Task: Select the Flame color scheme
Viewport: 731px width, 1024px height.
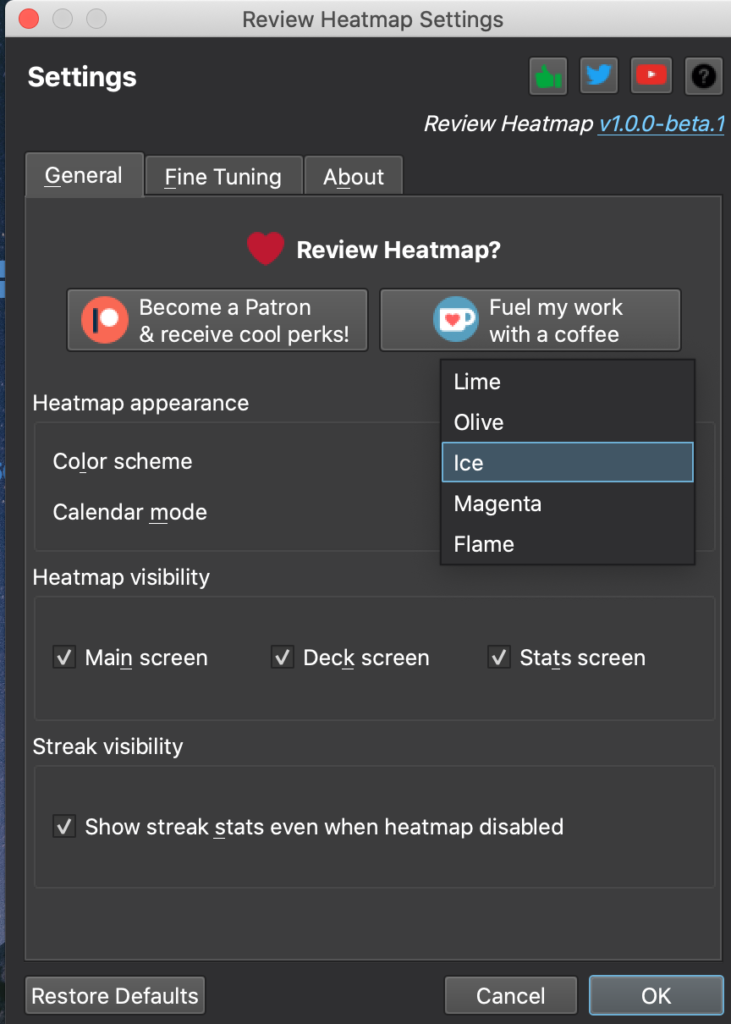Action: click(x=568, y=544)
